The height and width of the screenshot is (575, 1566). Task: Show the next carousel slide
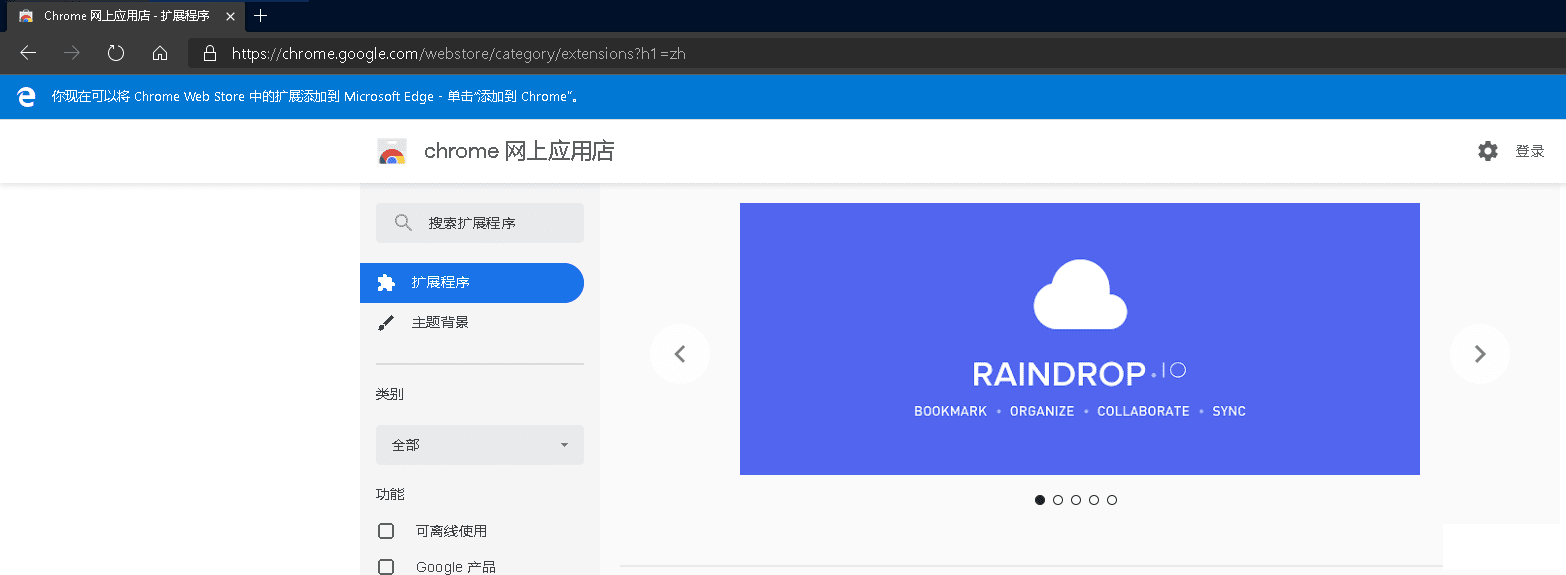pyautogui.click(x=1480, y=354)
